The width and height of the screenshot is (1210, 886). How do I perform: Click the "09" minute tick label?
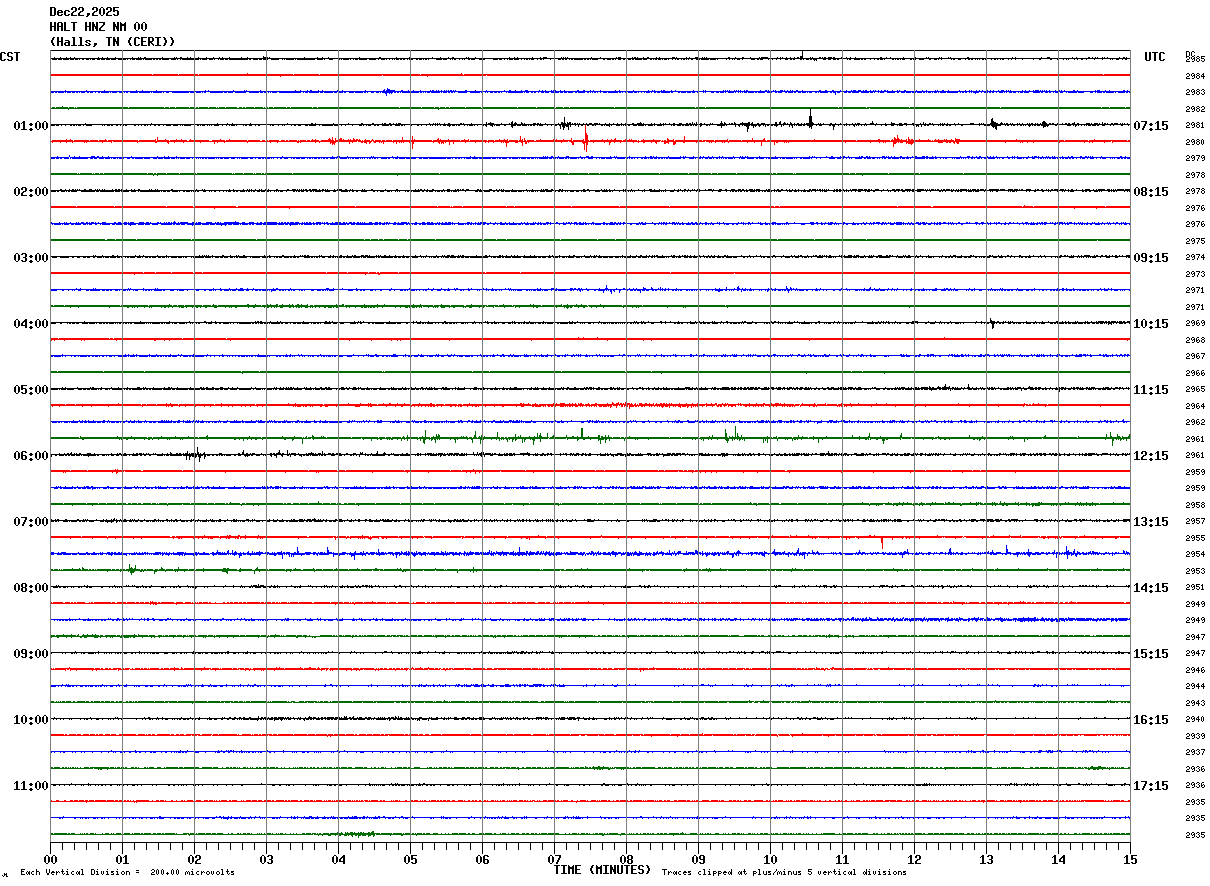(698, 859)
